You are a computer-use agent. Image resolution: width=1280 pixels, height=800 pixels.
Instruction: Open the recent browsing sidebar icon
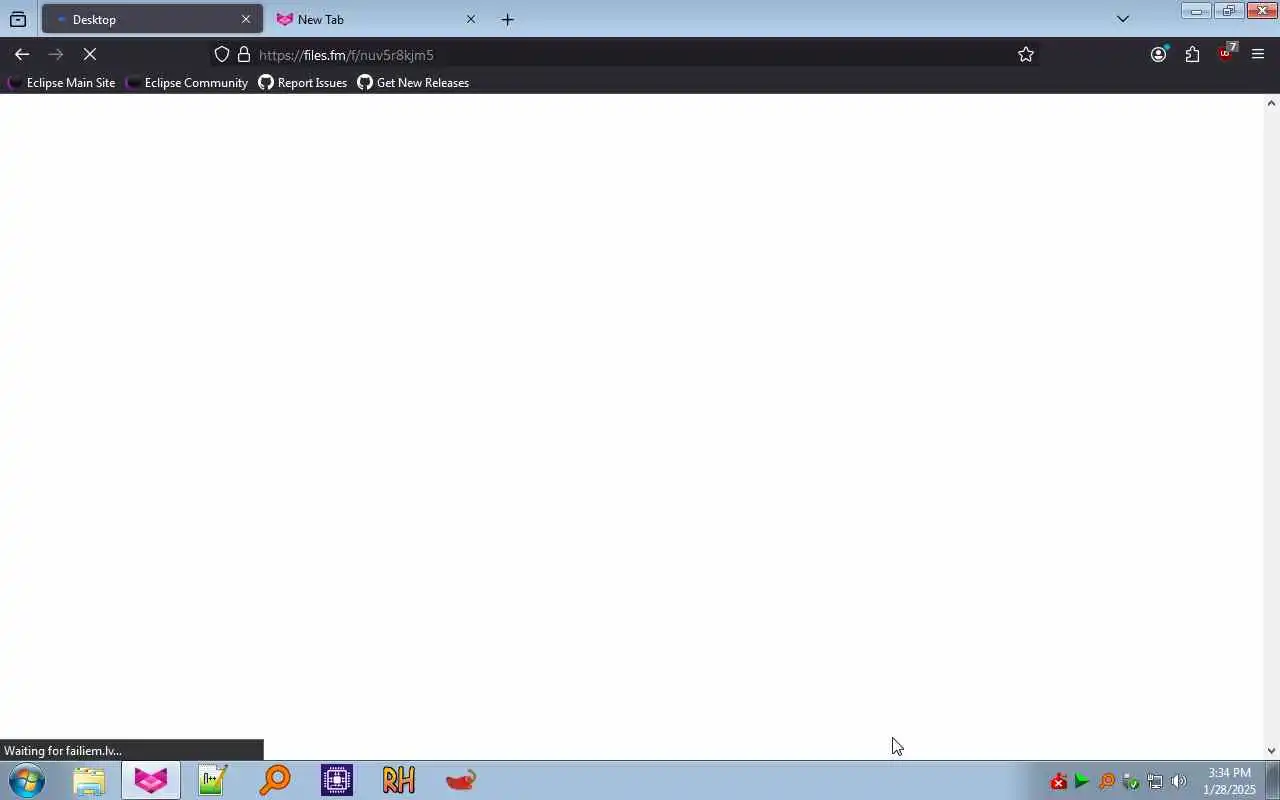(18, 19)
